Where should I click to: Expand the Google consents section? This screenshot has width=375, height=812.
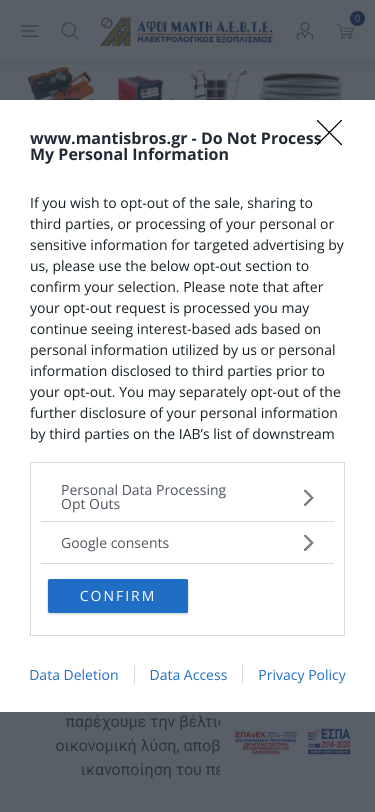point(188,543)
